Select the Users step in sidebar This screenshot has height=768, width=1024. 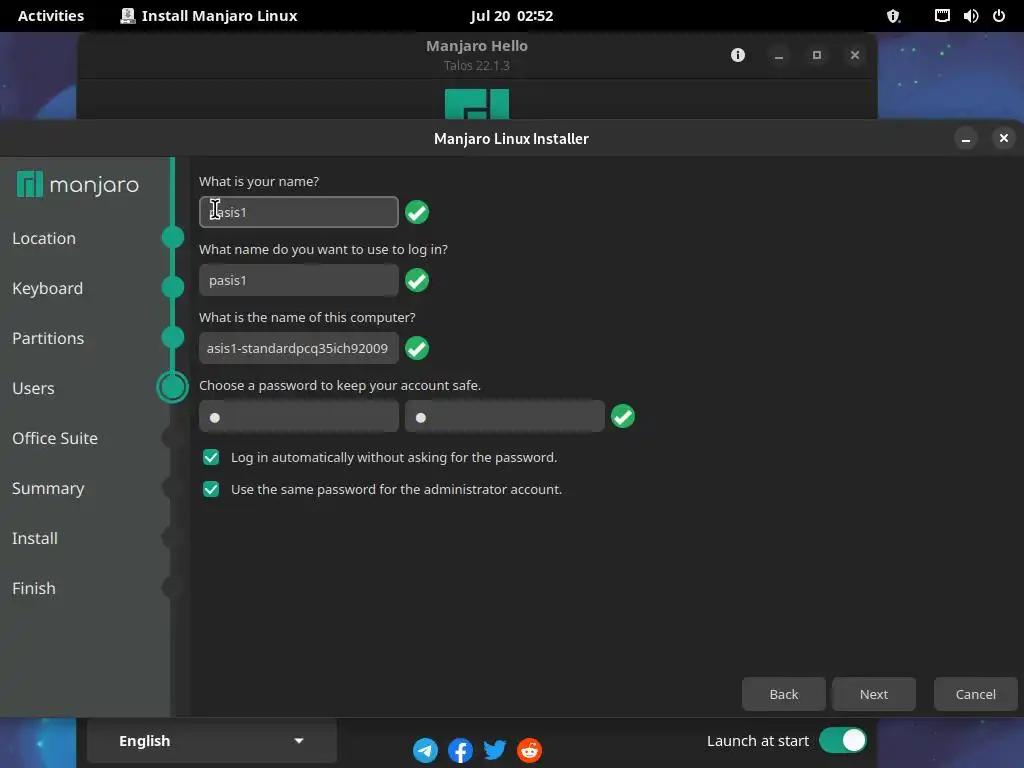pyautogui.click(x=33, y=388)
